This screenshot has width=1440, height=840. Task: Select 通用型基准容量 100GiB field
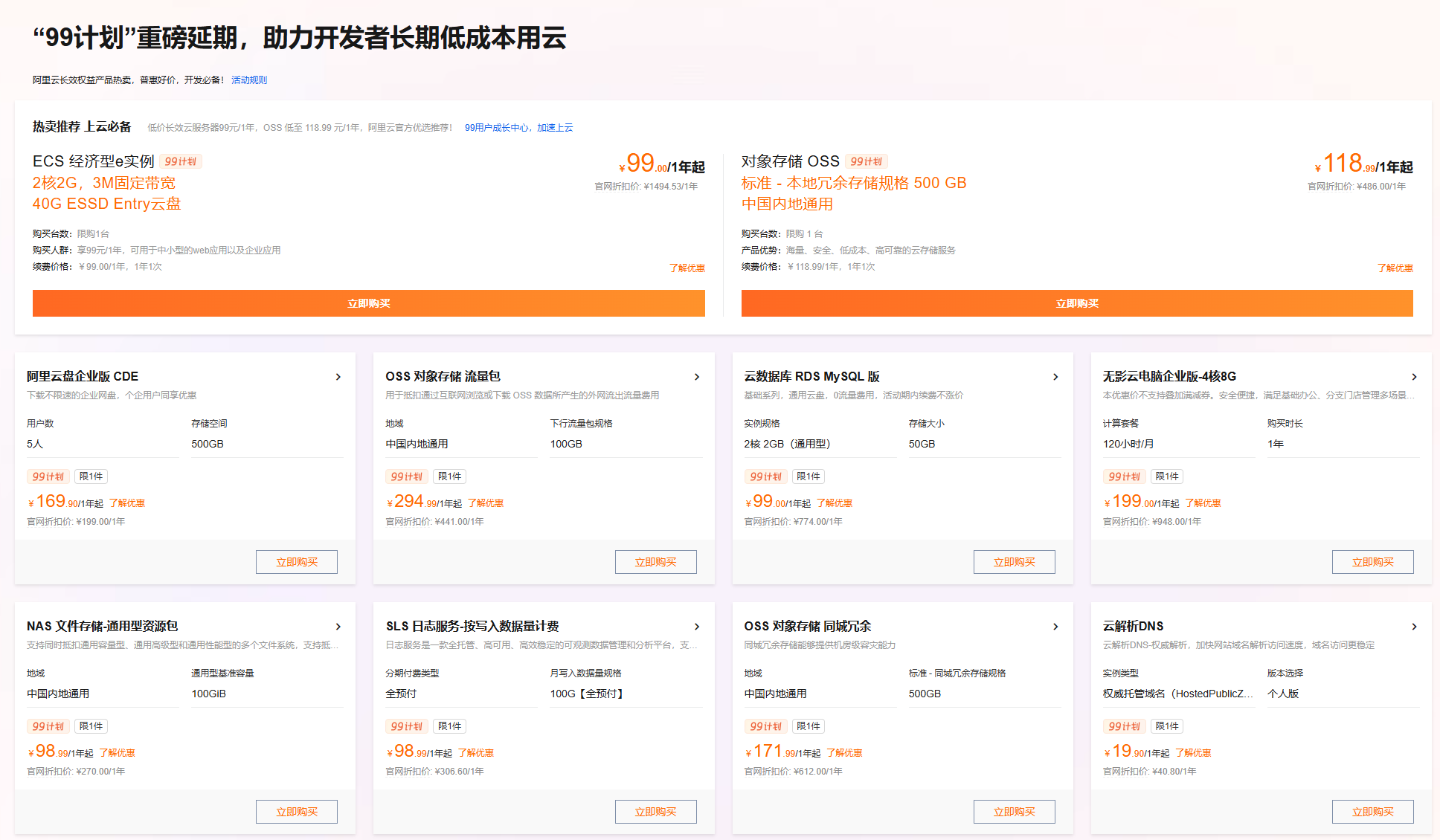point(267,694)
